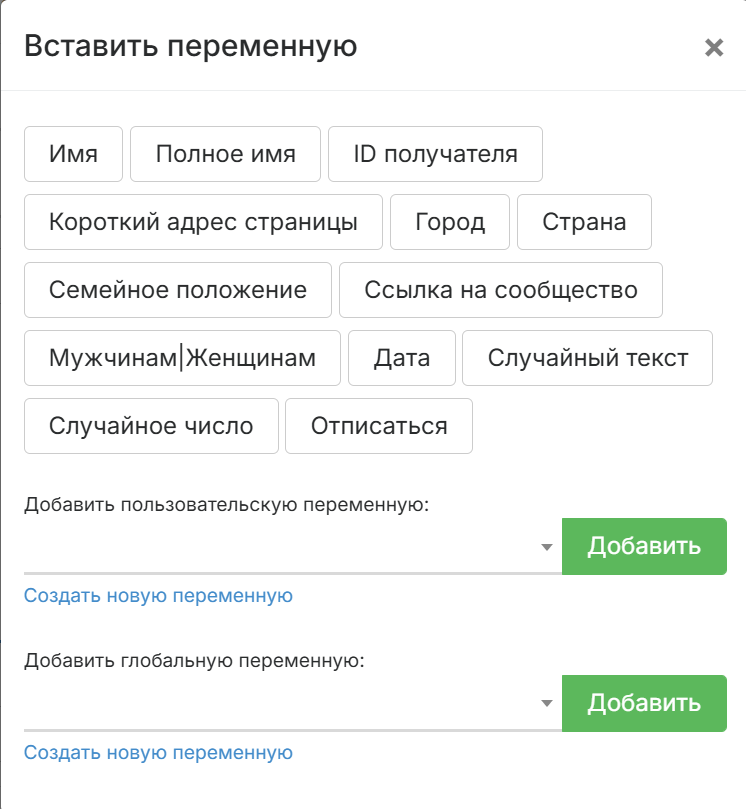Insert the Полное имя variable
Screen dimensions: 746x809
(x=226, y=154)
